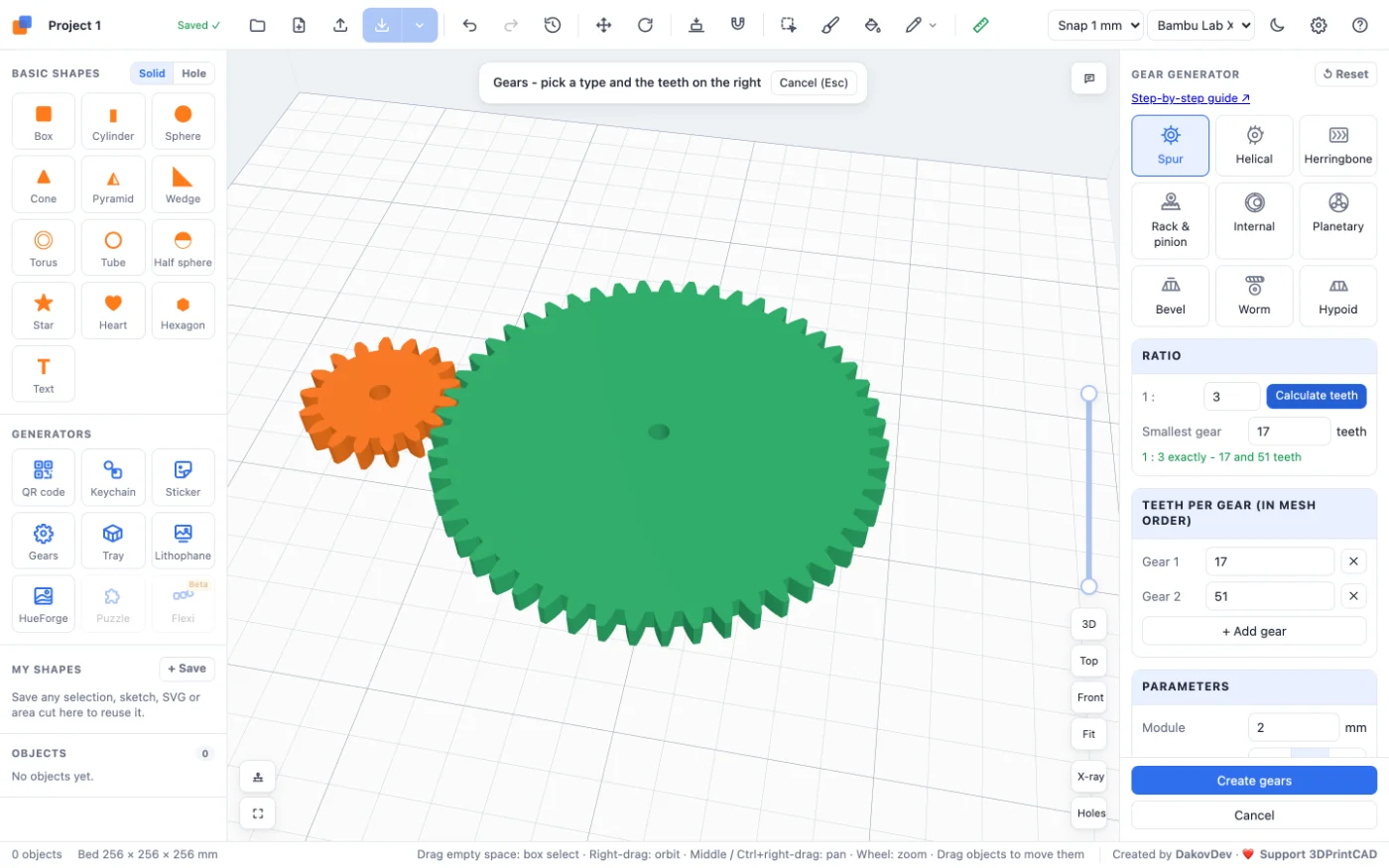Open the Step-by-step guide link

[1191, 98]
